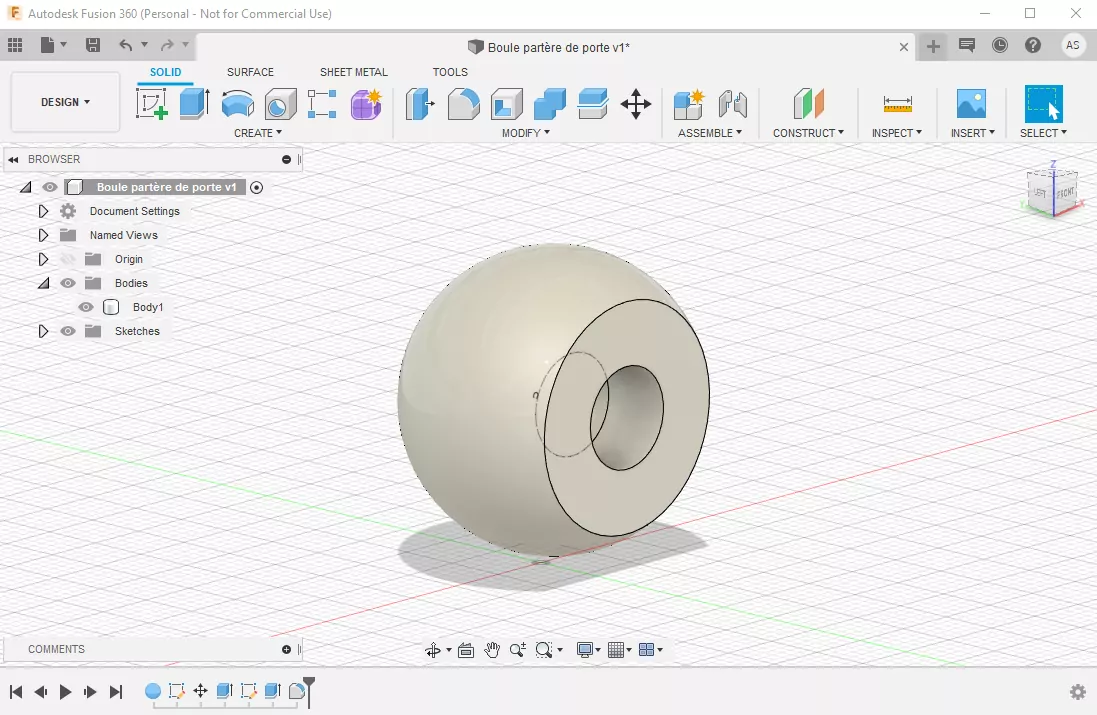Open a new design tab

click(x=933, y=47)
